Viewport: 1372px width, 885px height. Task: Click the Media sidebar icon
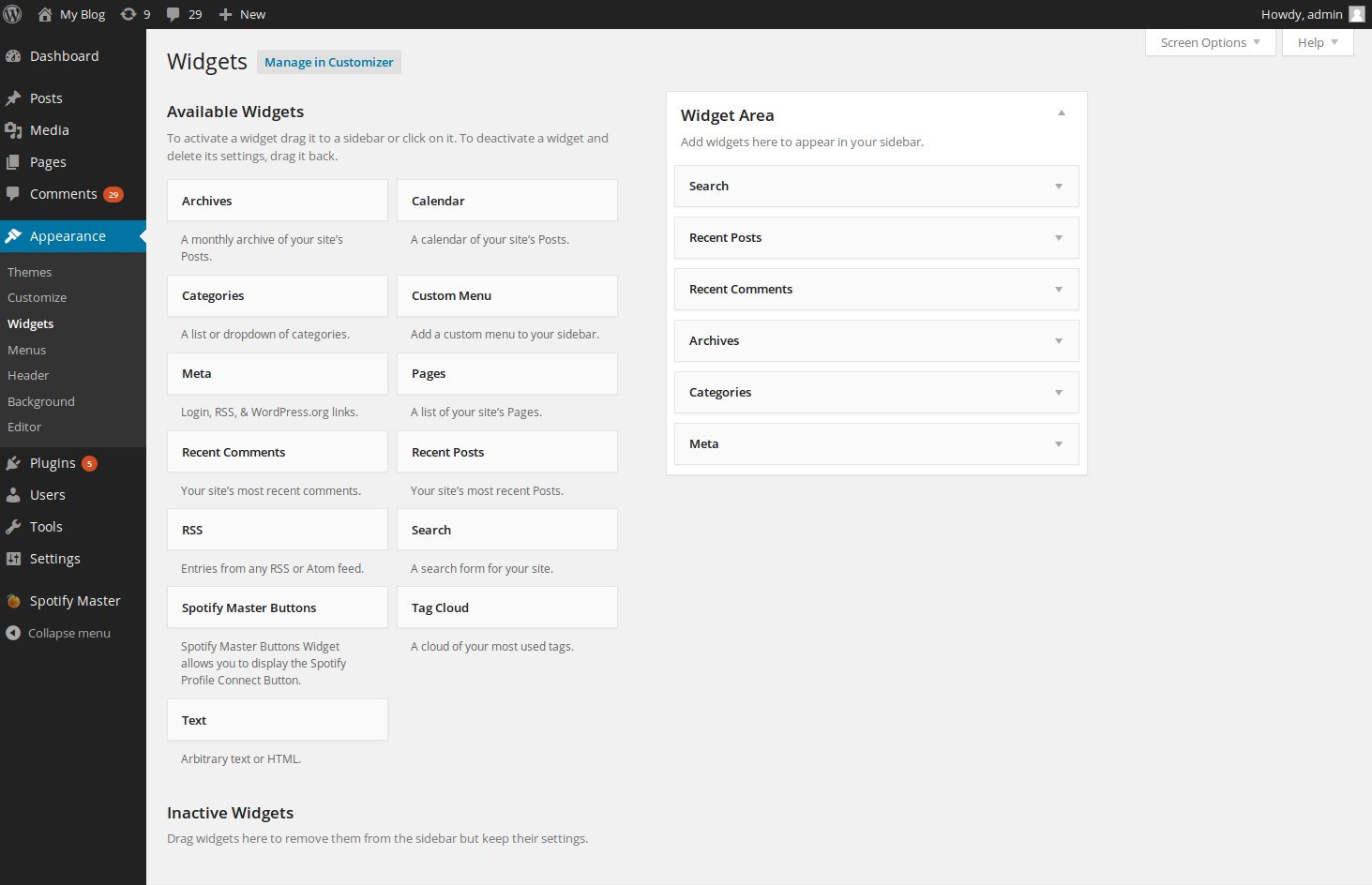pyautogui.click(x=13, y=130)
